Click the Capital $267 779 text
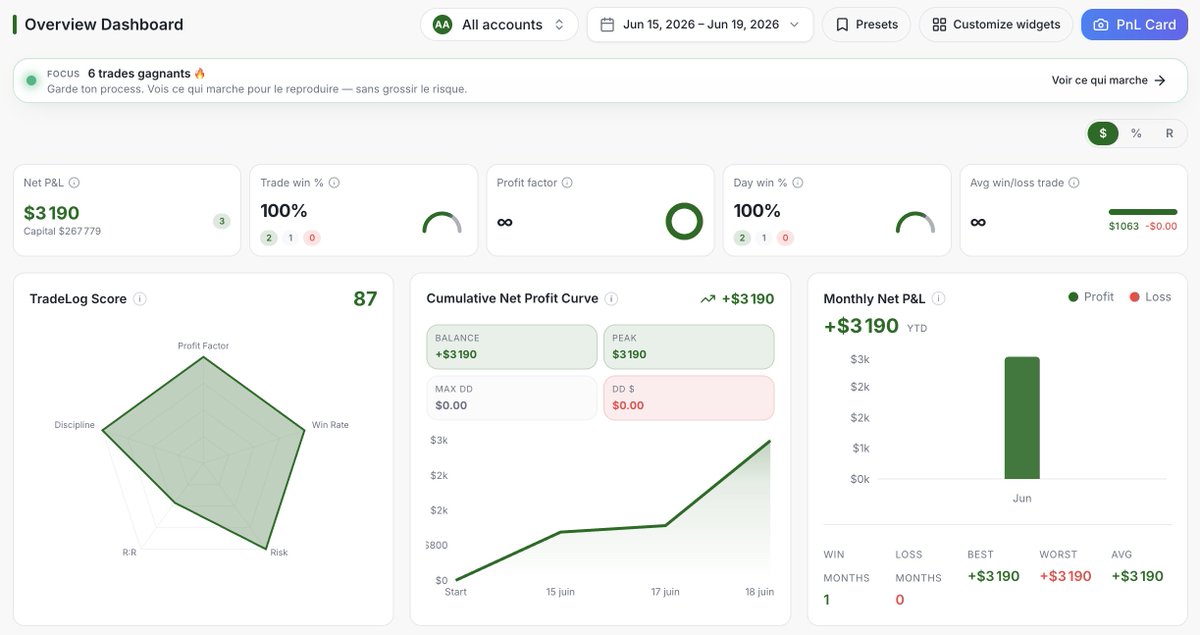This screenshot has height=635, width=1200. click(63, 231)
